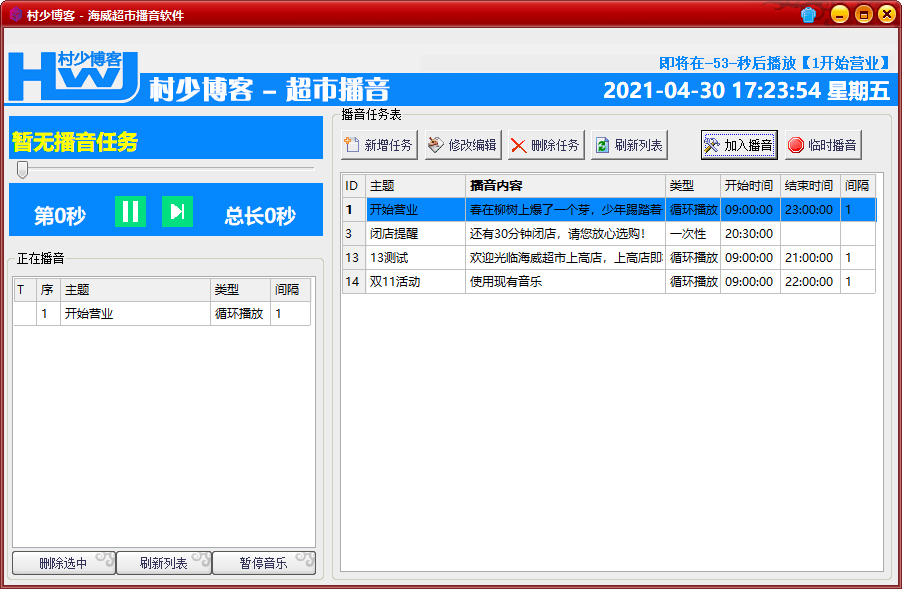Click the 21:00:00 end time cell
The image size is (902, 589).
coord(810,258)
